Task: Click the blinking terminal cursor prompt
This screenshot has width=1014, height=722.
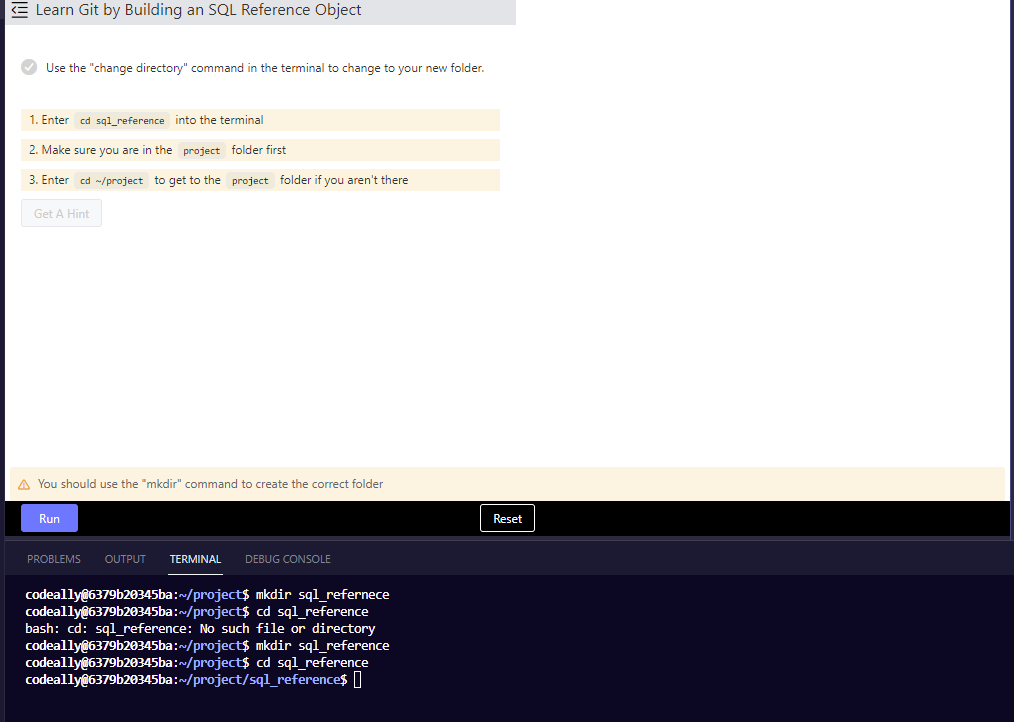Action: click(x=356, y=679)
